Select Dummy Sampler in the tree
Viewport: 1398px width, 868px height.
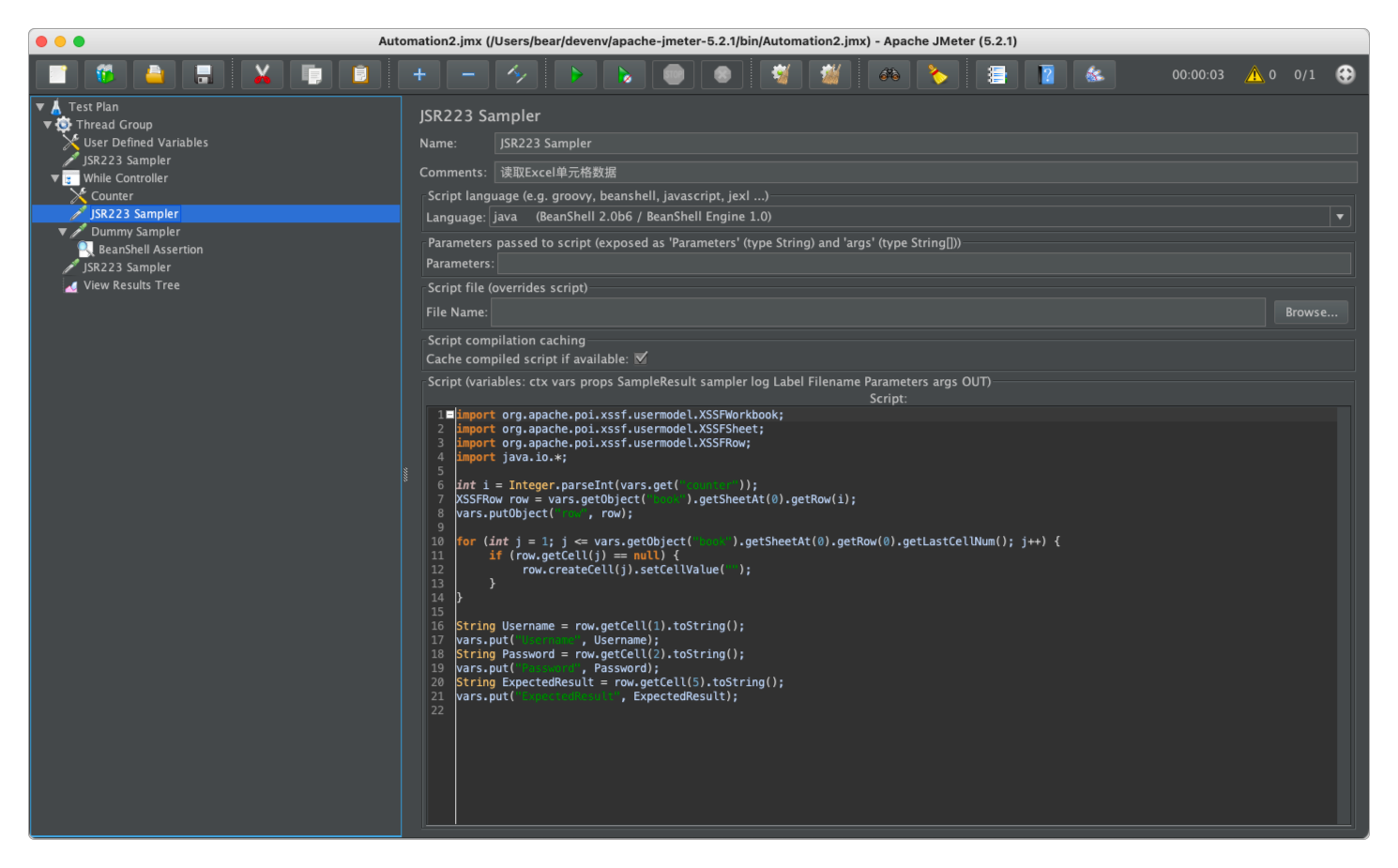(135, 232)
